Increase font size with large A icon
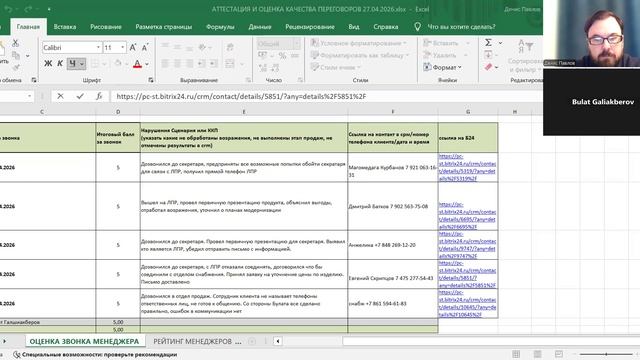The width and height of the screenshot is (640, 360). (x=133, y=48)
